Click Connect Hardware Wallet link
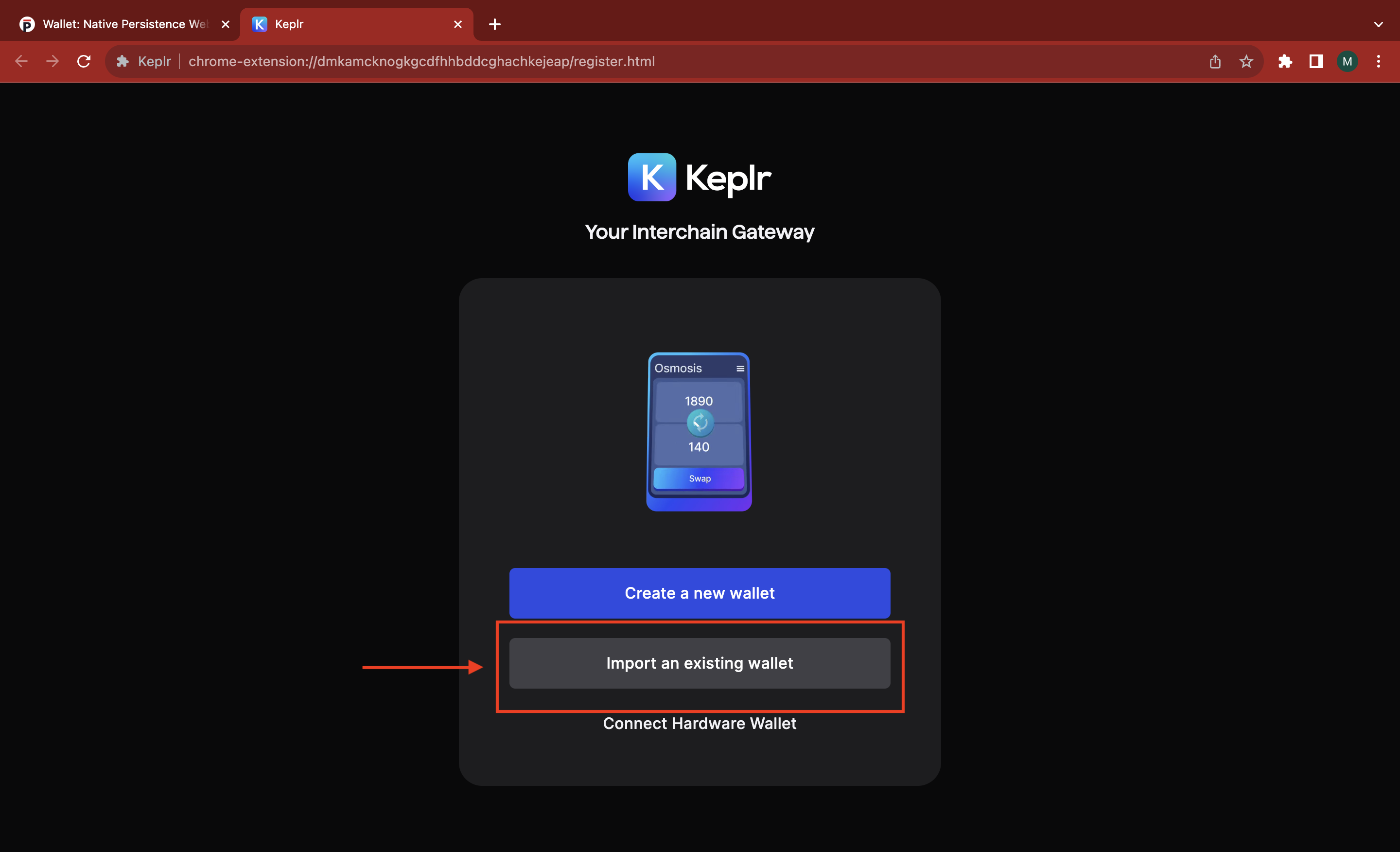This screenshot has height=852, width=1400. coord(700,723)
